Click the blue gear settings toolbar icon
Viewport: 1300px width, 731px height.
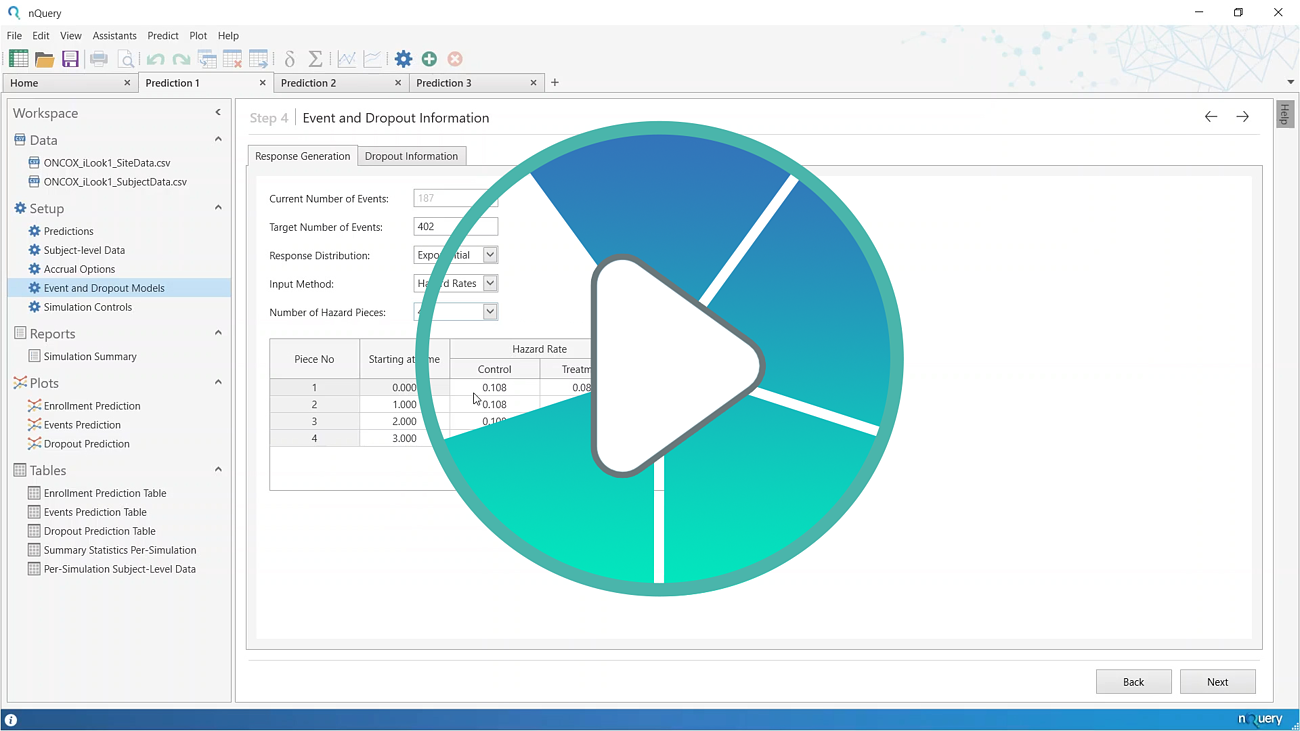tap(403, 59)
